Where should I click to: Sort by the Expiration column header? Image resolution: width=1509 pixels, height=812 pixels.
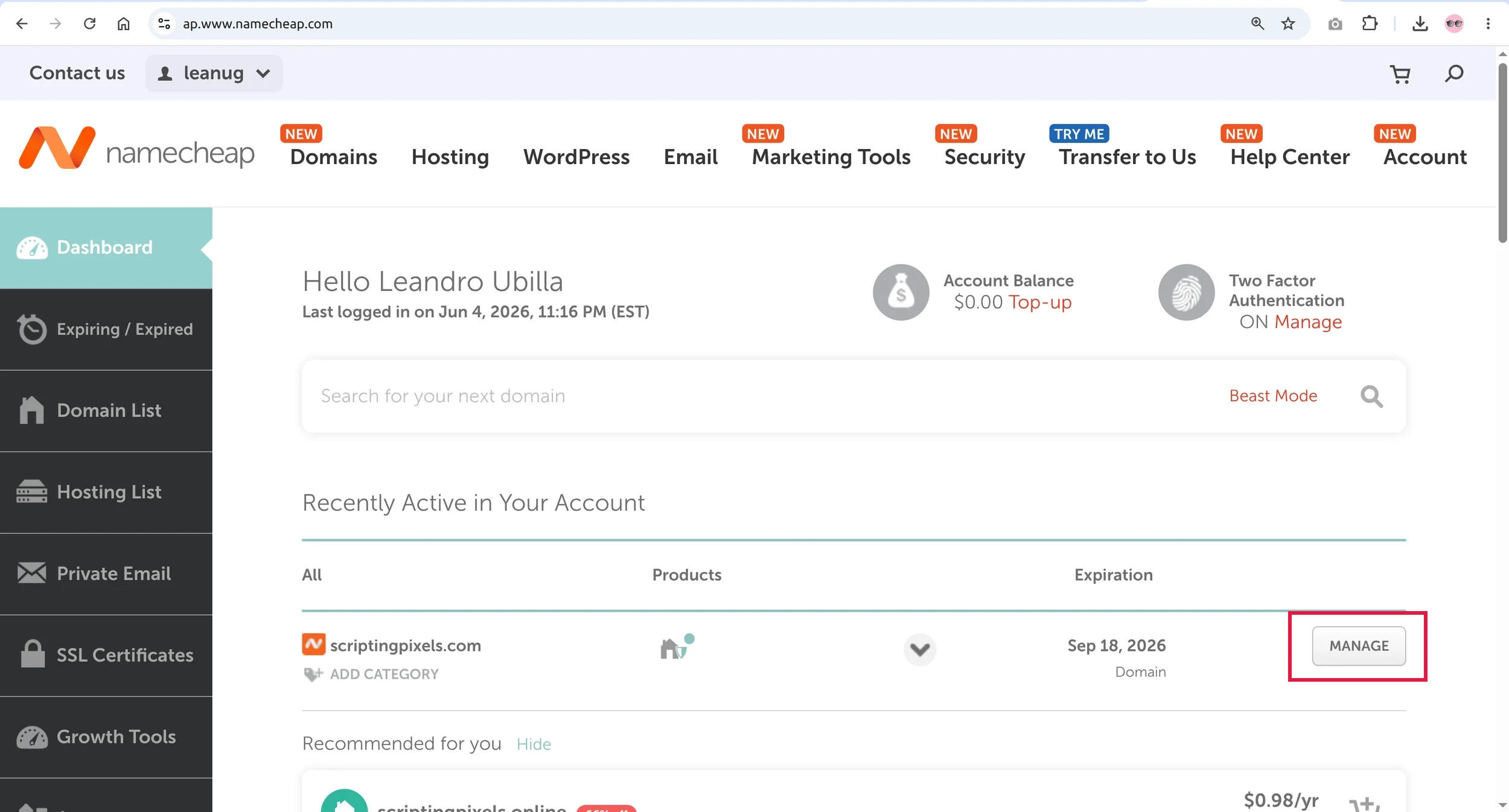1113,575
